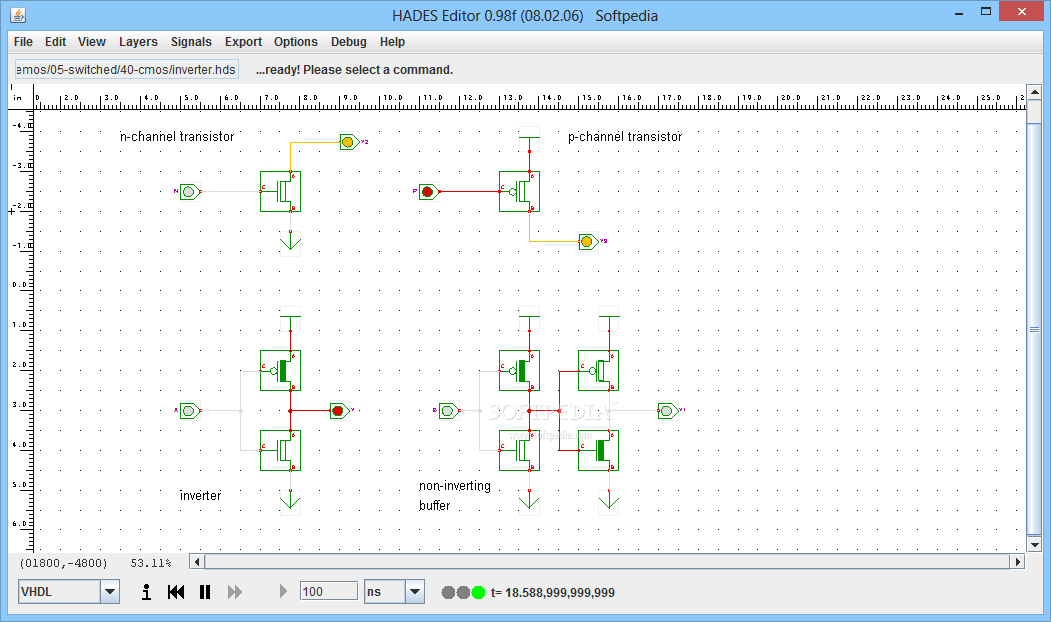Image resolution: width=1051 pixels, height=622 pixels.
Task: Click the fast-forward simulation button
Action: [235, 592]
